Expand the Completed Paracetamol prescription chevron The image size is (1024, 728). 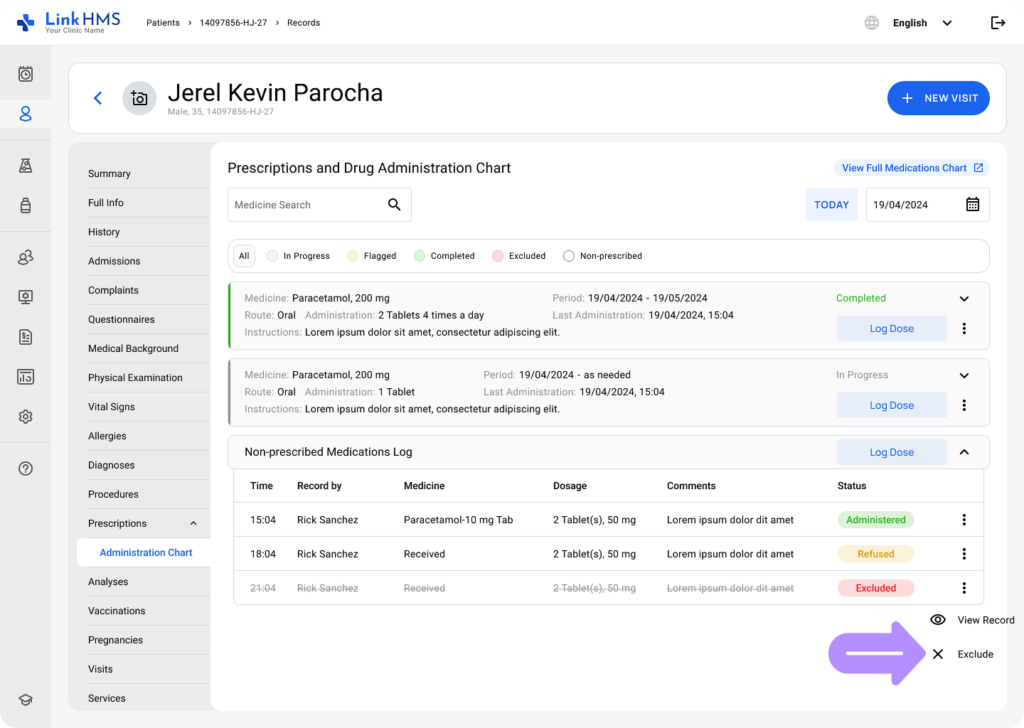point(964,298)
